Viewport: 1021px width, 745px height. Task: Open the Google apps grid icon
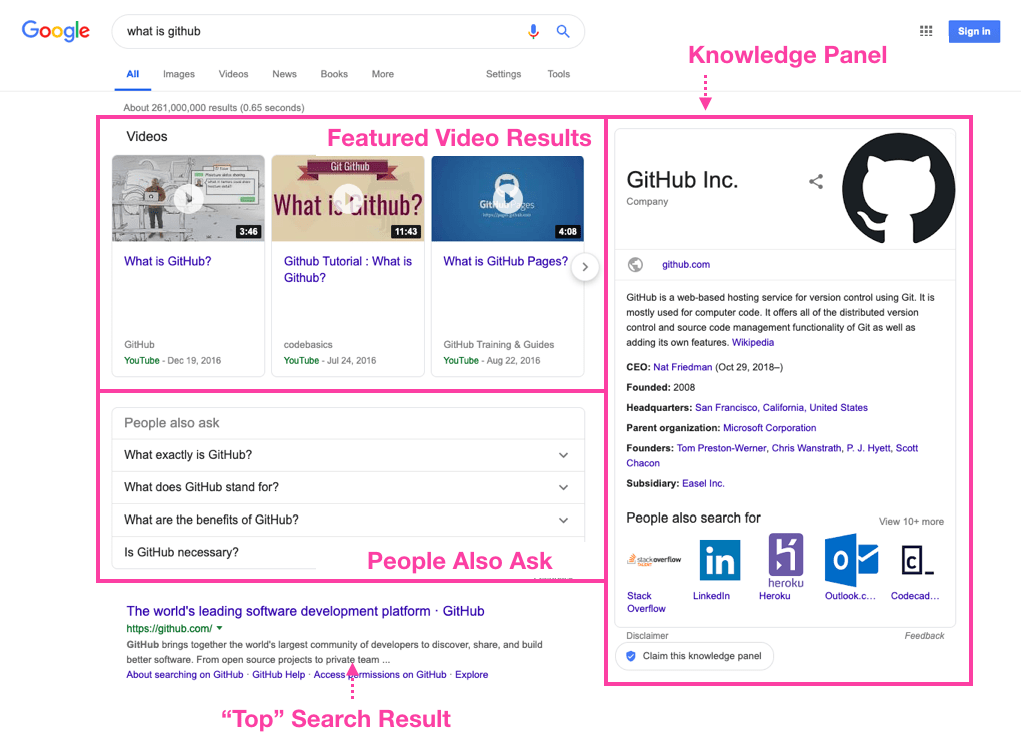[926, 31]
